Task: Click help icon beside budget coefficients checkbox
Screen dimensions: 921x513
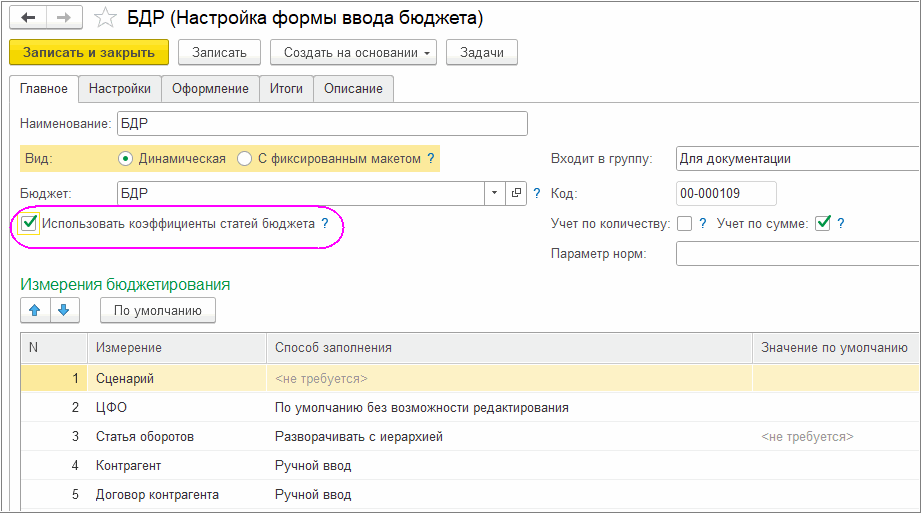Action: pos(325,224)
